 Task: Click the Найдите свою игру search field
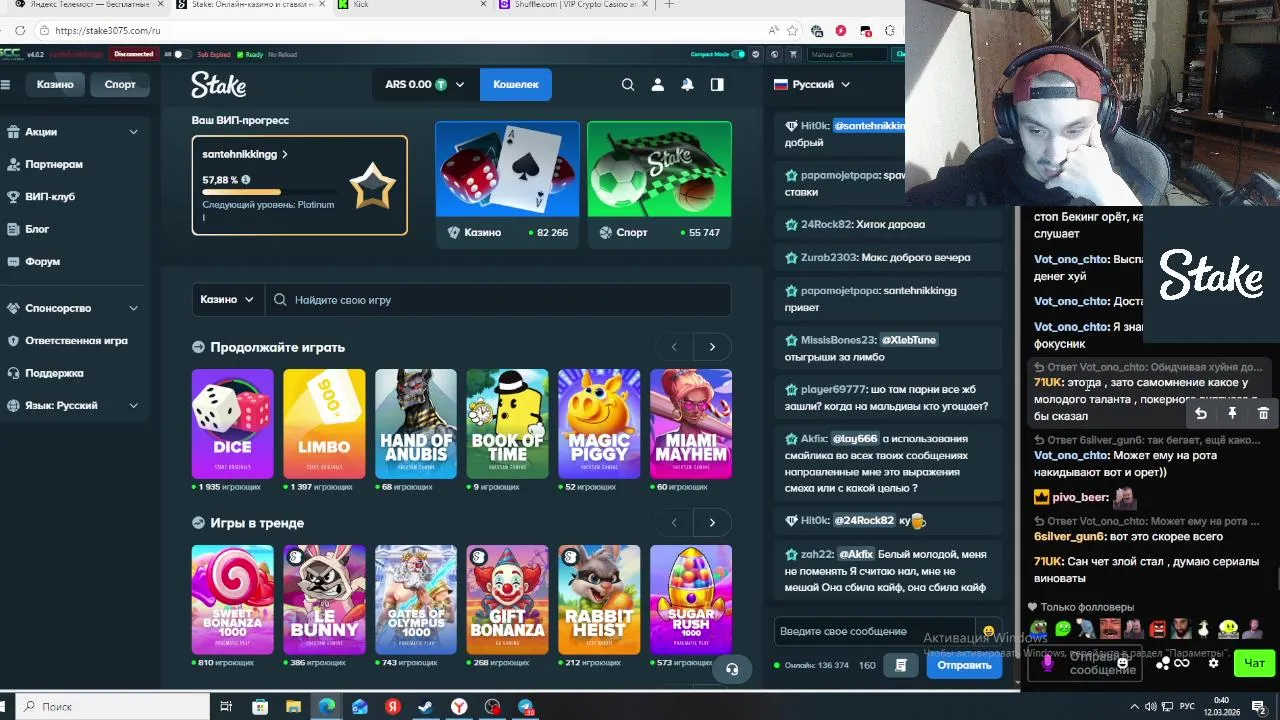click(498, 299)
